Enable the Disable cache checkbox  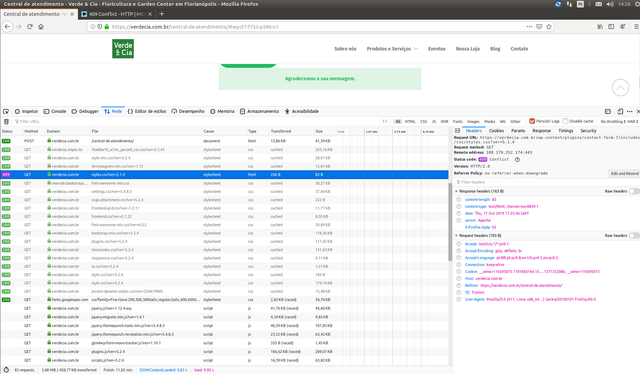point(565,121)
